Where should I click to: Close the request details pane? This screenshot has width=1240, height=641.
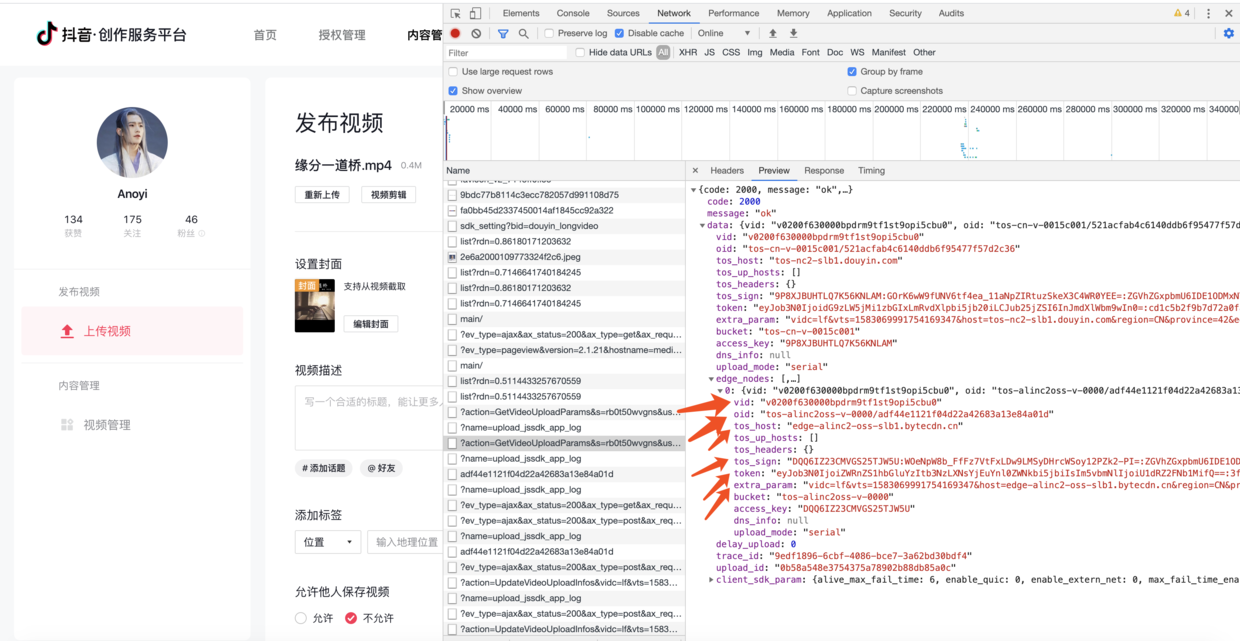695,171
